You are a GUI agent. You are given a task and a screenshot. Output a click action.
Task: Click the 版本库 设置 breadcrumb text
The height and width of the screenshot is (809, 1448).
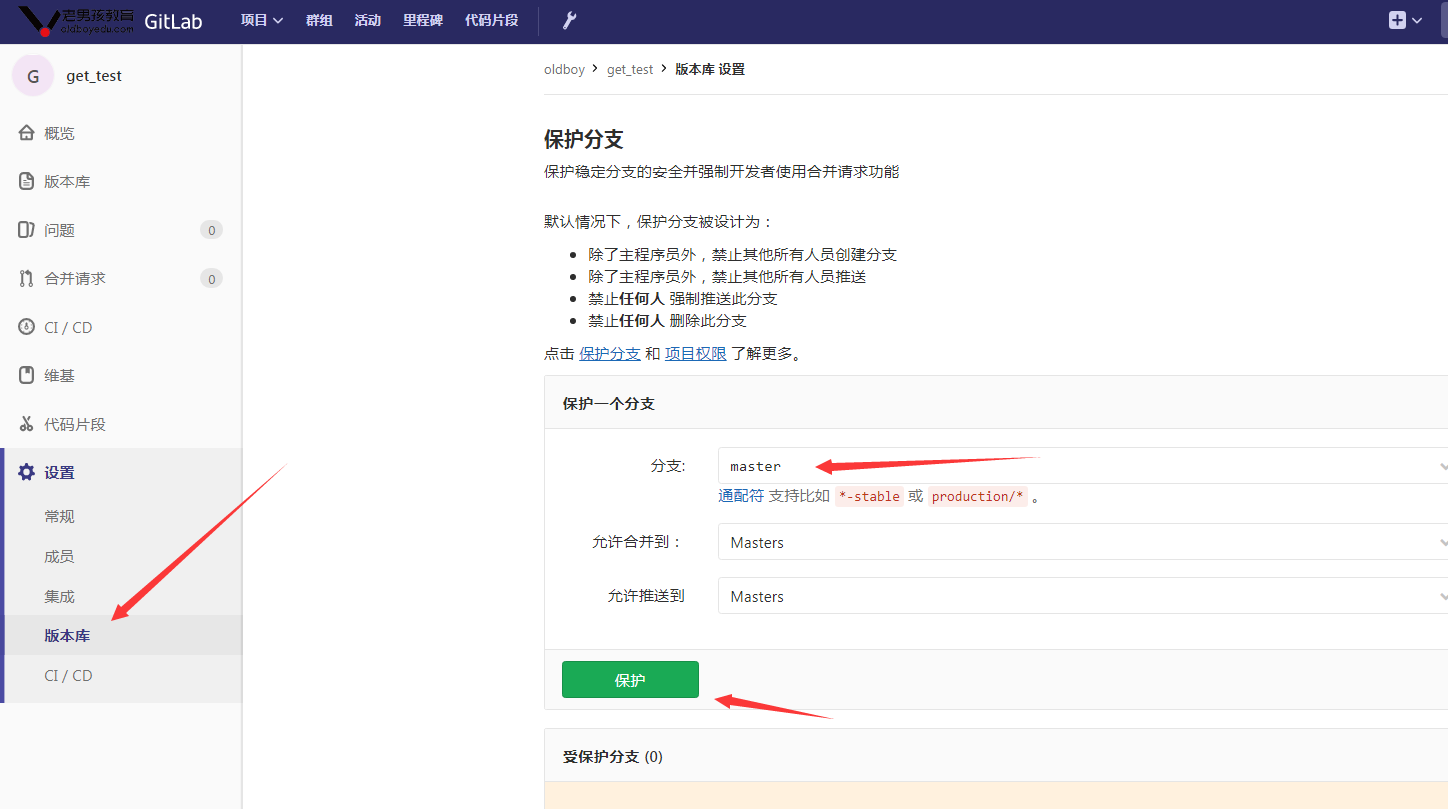[710, 69]
